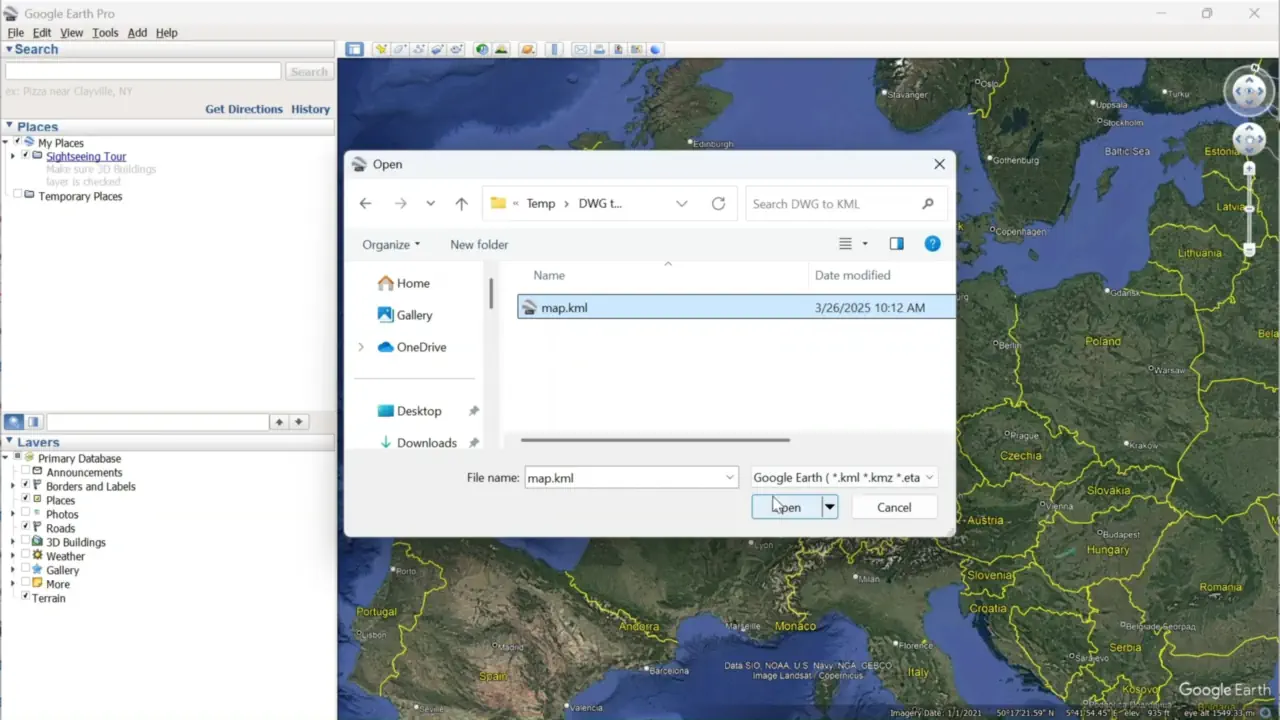The width and height of the screenshot is (1280, 720).
Task: Open the Add menu
Action: [x=137, y=33]
